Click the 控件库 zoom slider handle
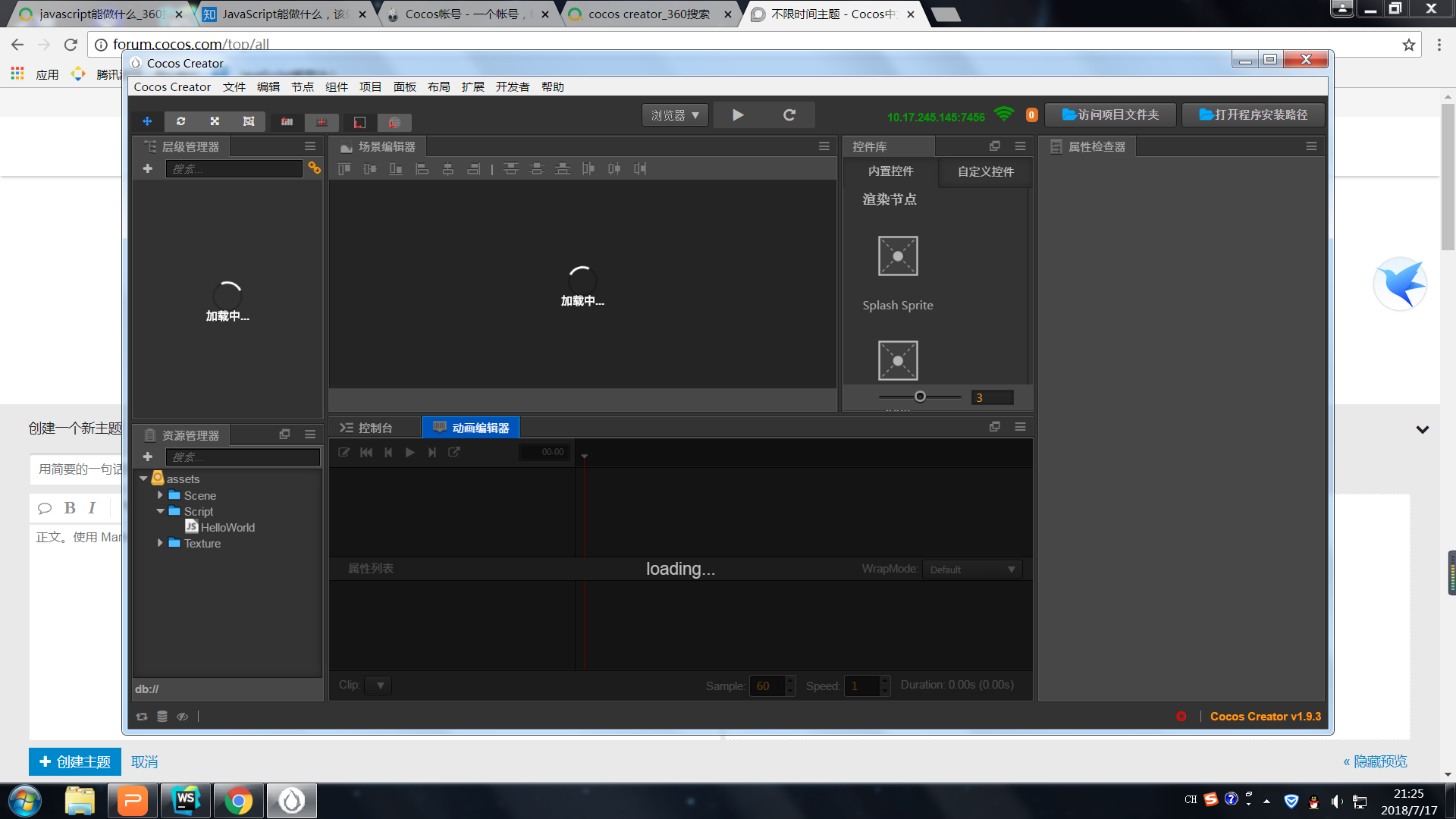 920,397
